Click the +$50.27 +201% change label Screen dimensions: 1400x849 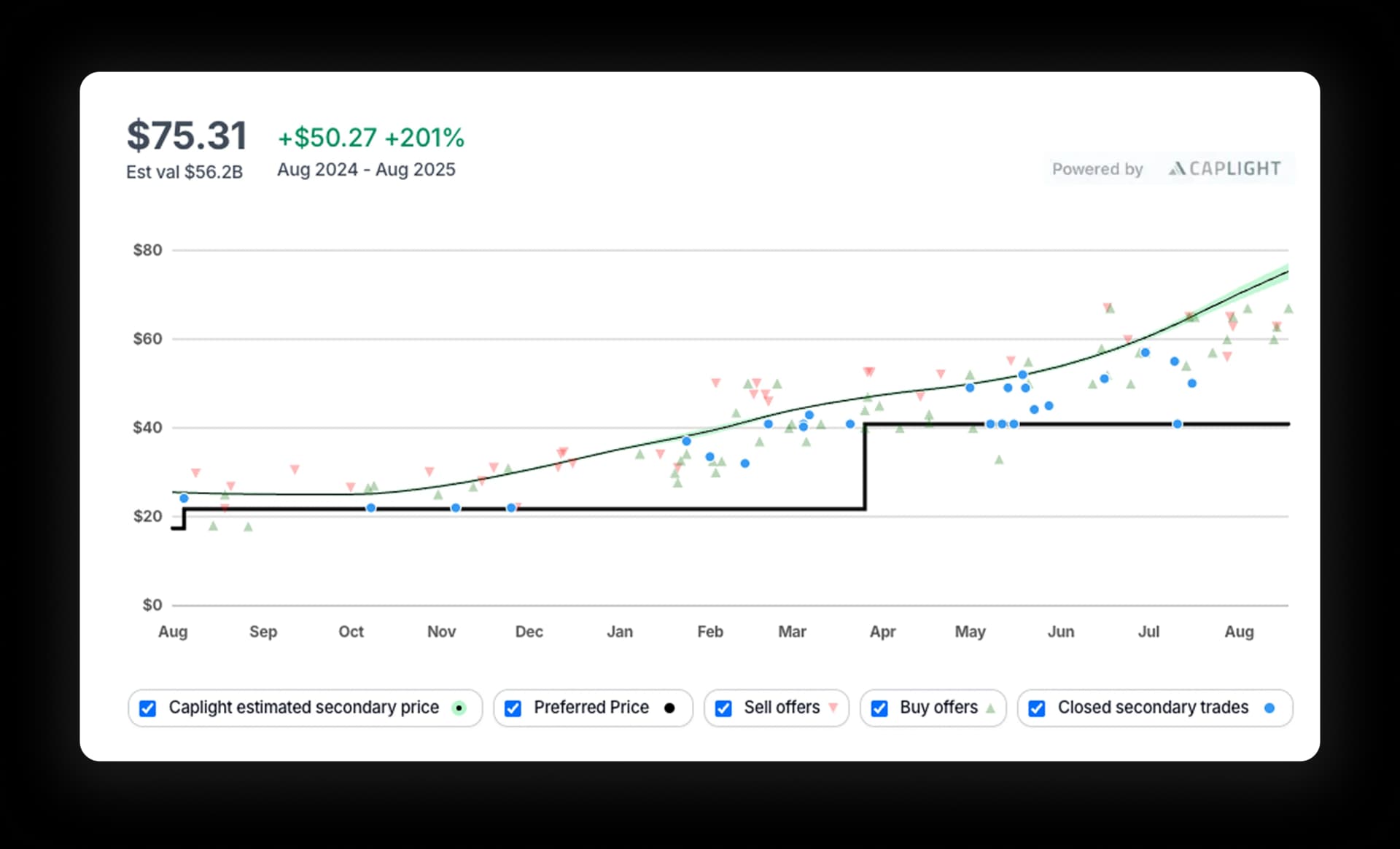point(370,138)
